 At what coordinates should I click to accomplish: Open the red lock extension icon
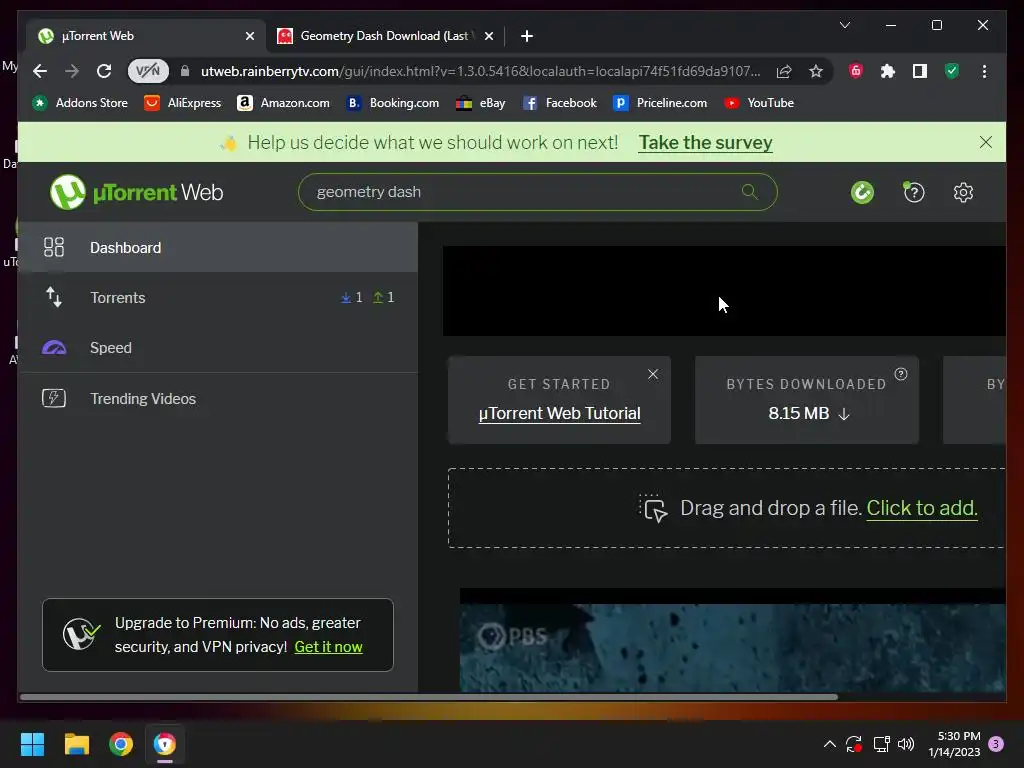click(856, 71)
